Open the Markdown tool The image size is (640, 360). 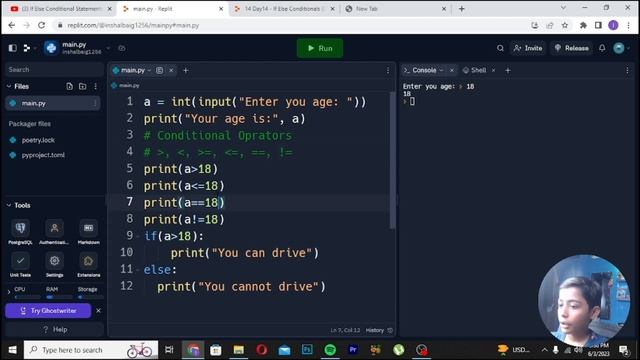[x=89, y=231]
